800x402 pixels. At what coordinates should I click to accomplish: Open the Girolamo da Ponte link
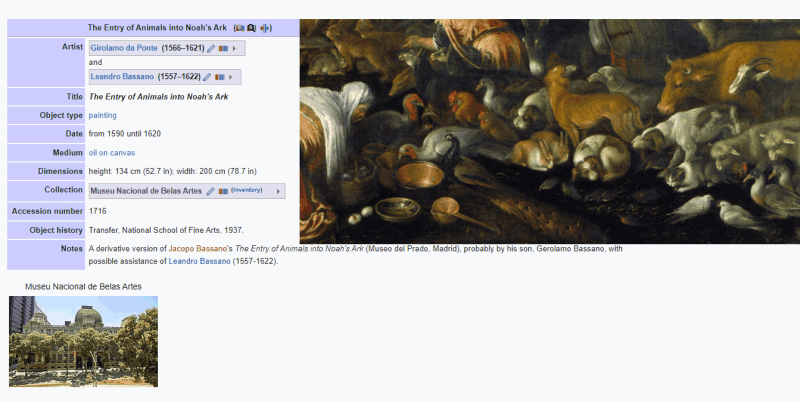coord(124,48)
